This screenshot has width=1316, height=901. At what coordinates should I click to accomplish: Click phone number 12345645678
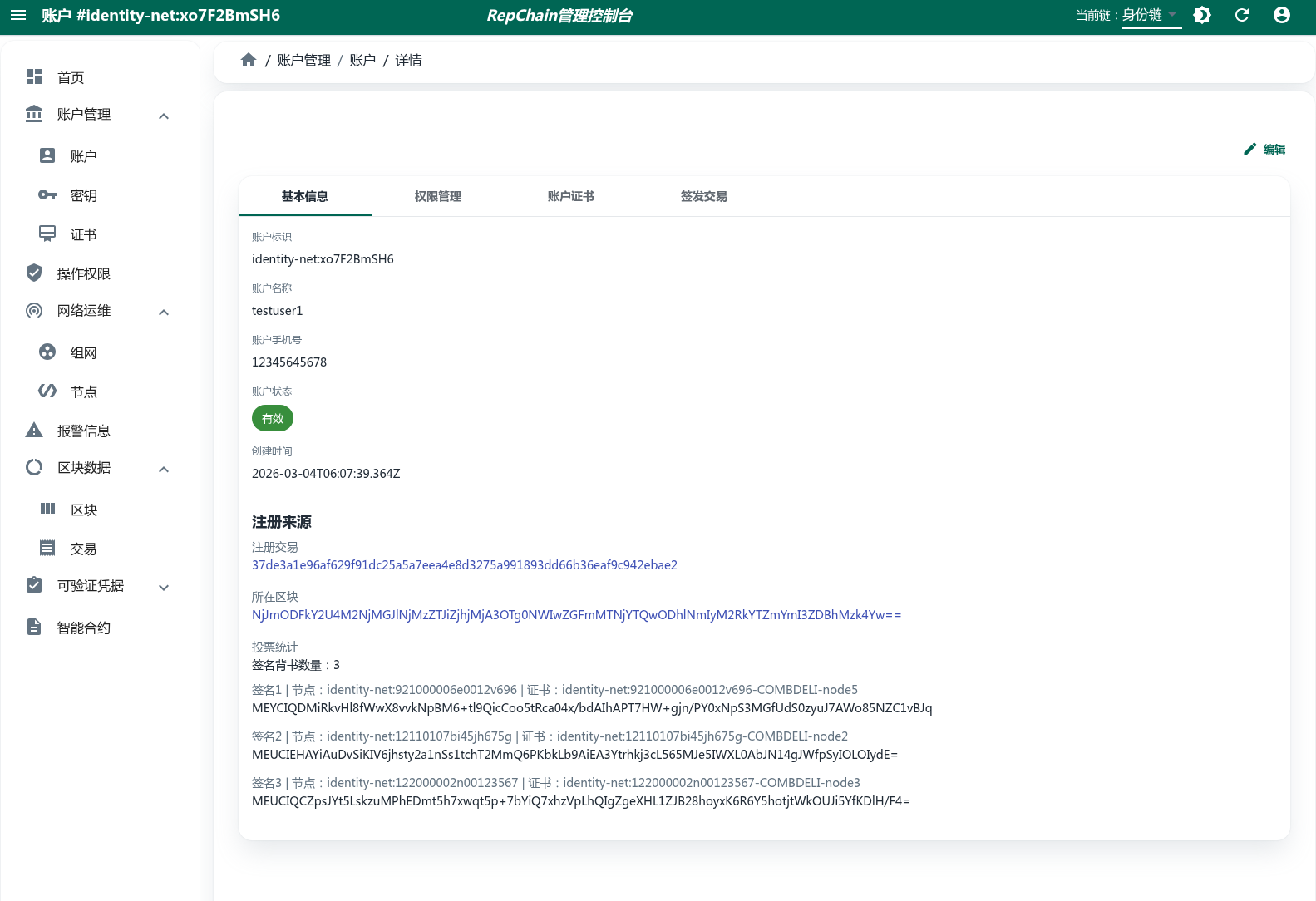[x=289, y=362]
